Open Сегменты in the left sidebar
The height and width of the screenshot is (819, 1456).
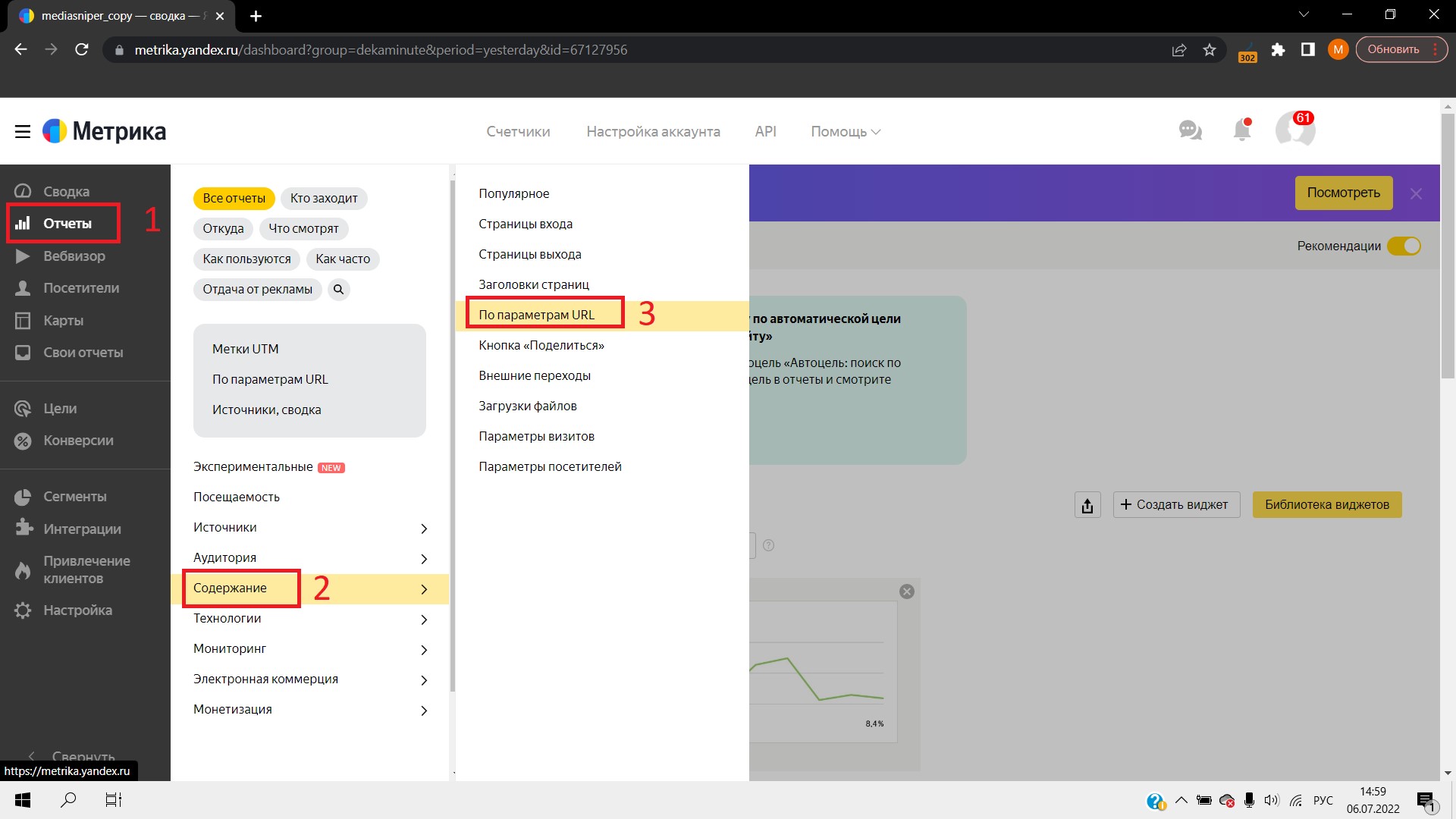(x=74, y=497)
